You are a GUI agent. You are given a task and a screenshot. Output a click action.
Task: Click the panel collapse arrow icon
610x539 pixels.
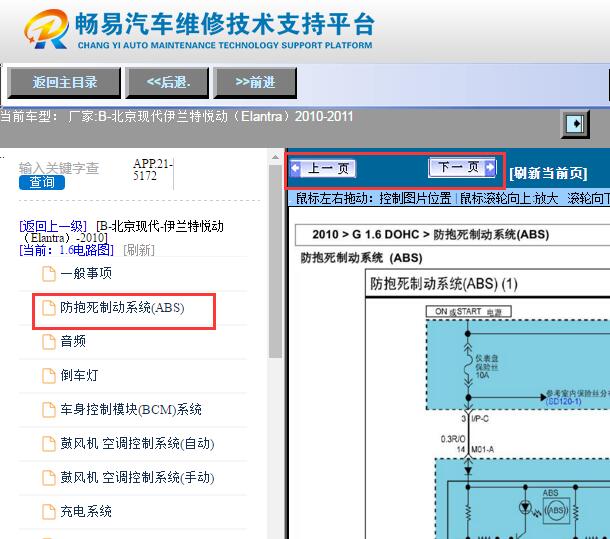(x=575, y=124)
